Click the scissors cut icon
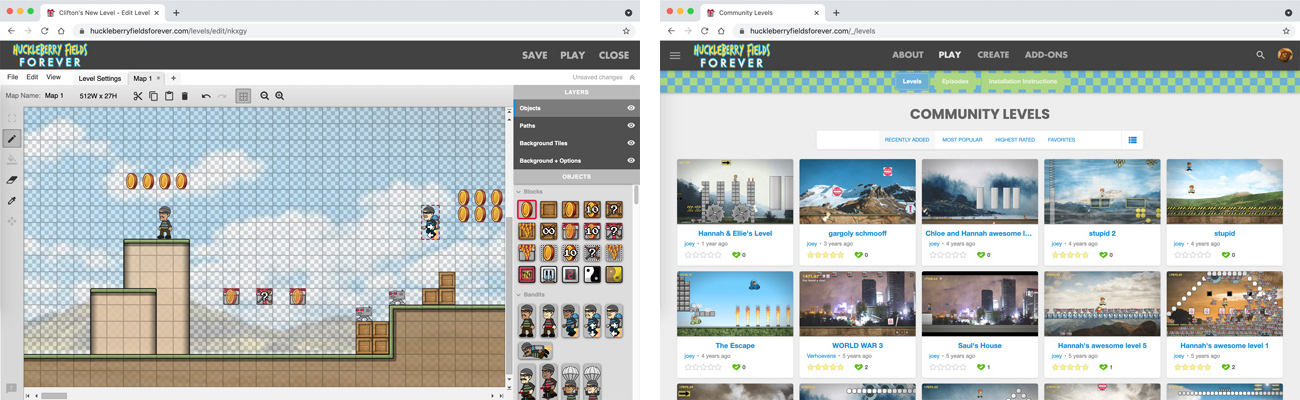This screenshot has height=400, width=1300. (138, 96)
